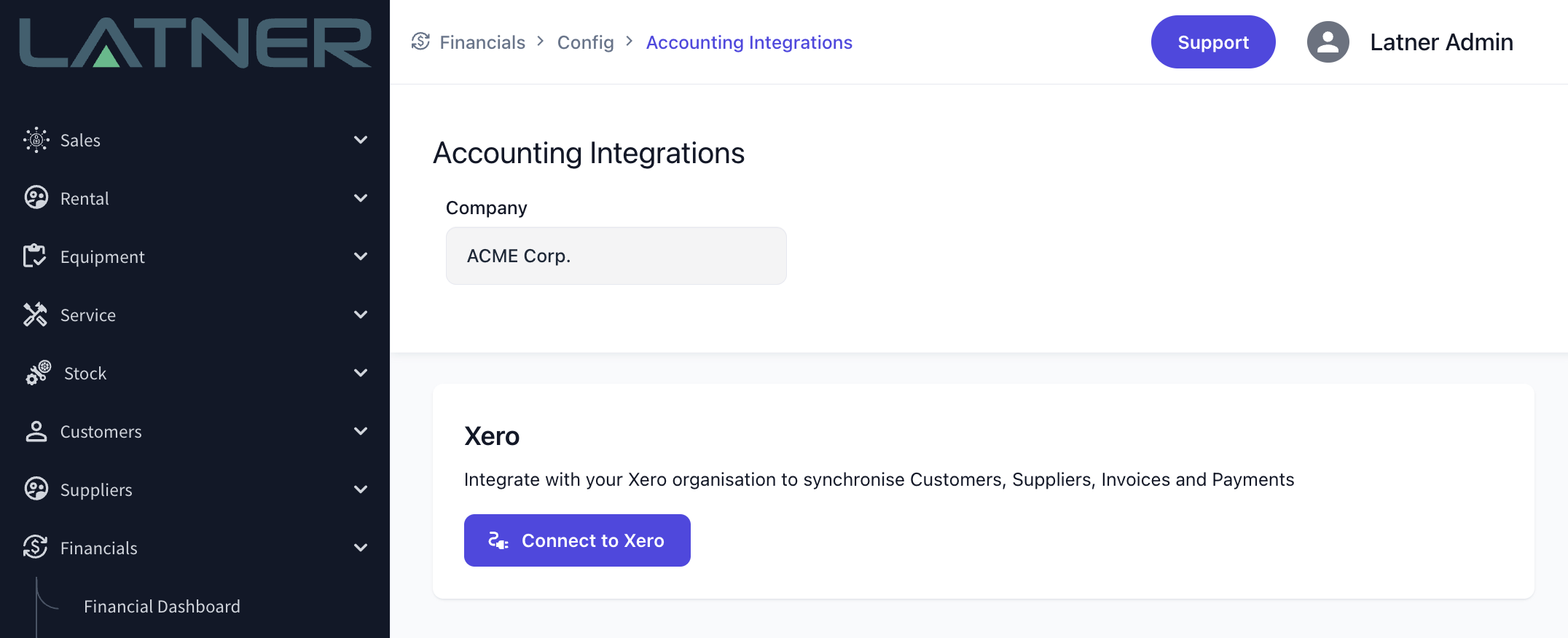Click the Customers person icon
1568x638 pixels.
point(36,431)
